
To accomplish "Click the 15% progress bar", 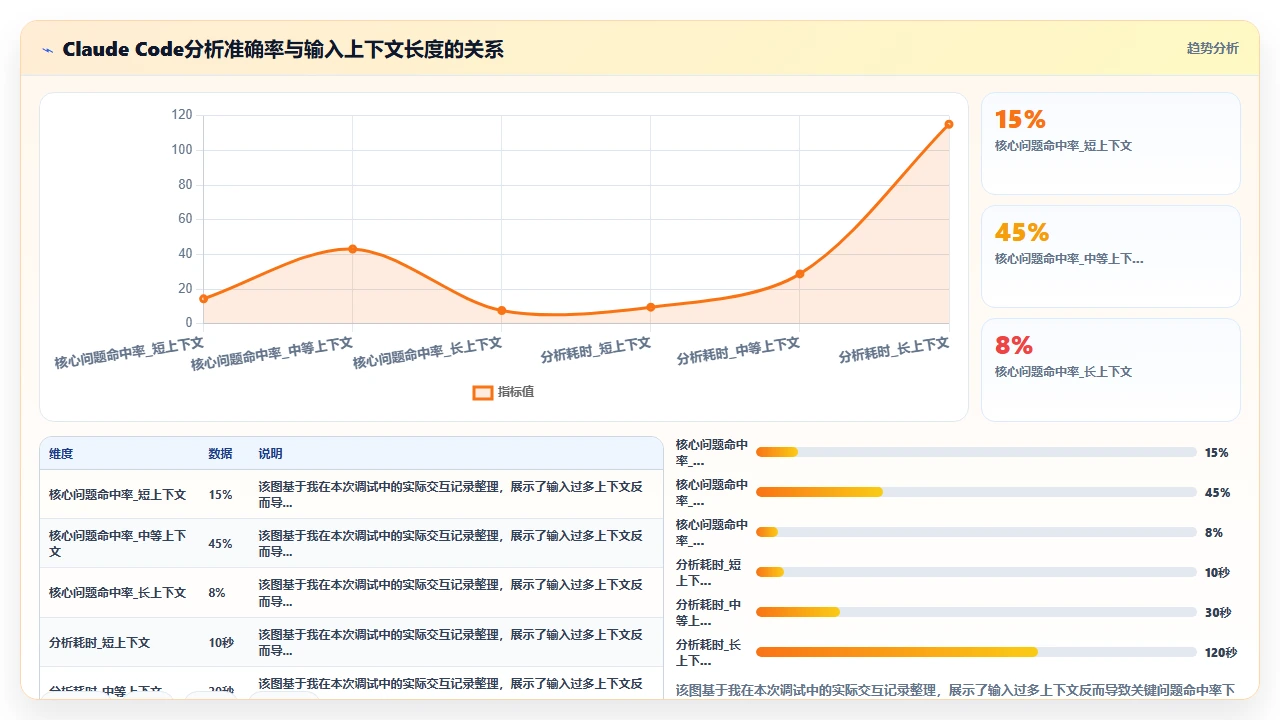I will coord(976,453).
